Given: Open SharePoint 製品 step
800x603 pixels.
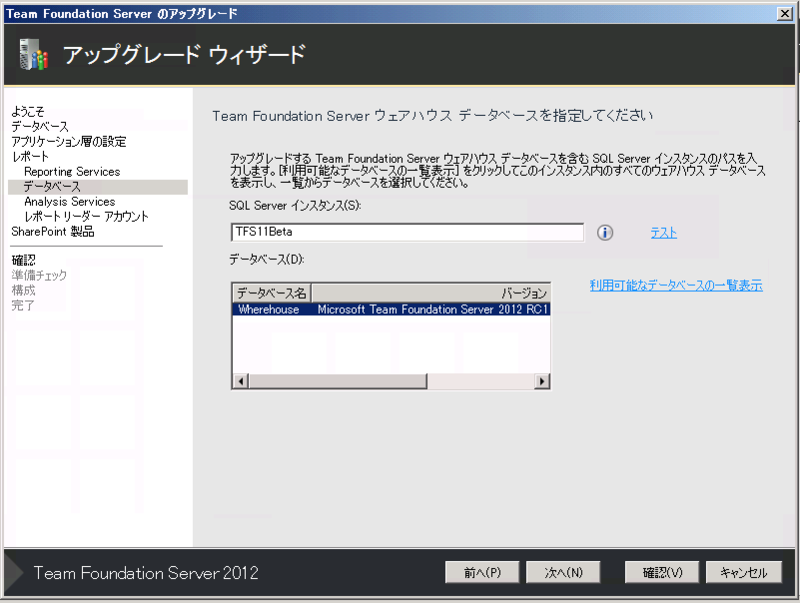Looking at the screenshot, I should tap(53, 232).
